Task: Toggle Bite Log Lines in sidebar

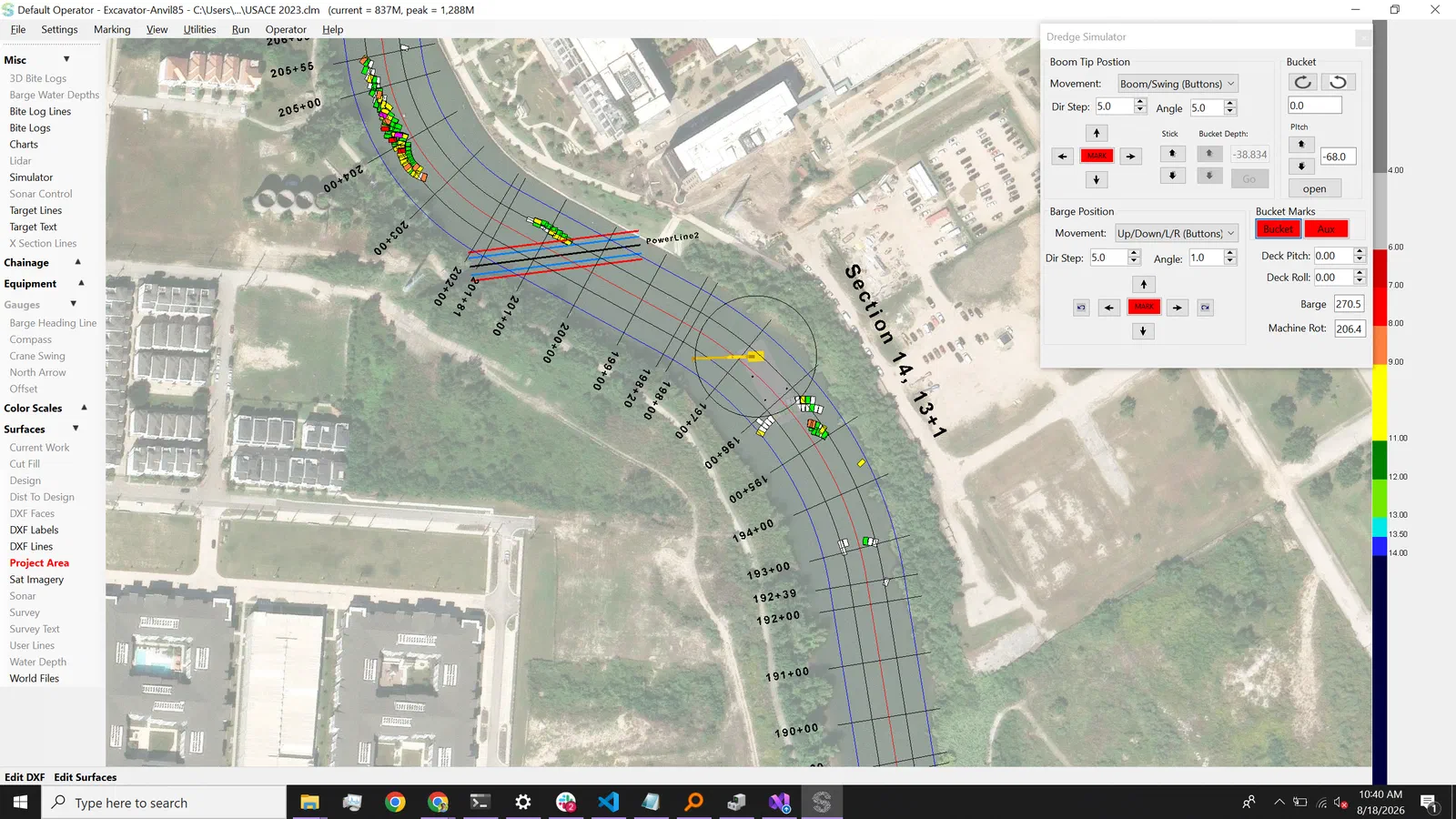Action: pos(40,112)
